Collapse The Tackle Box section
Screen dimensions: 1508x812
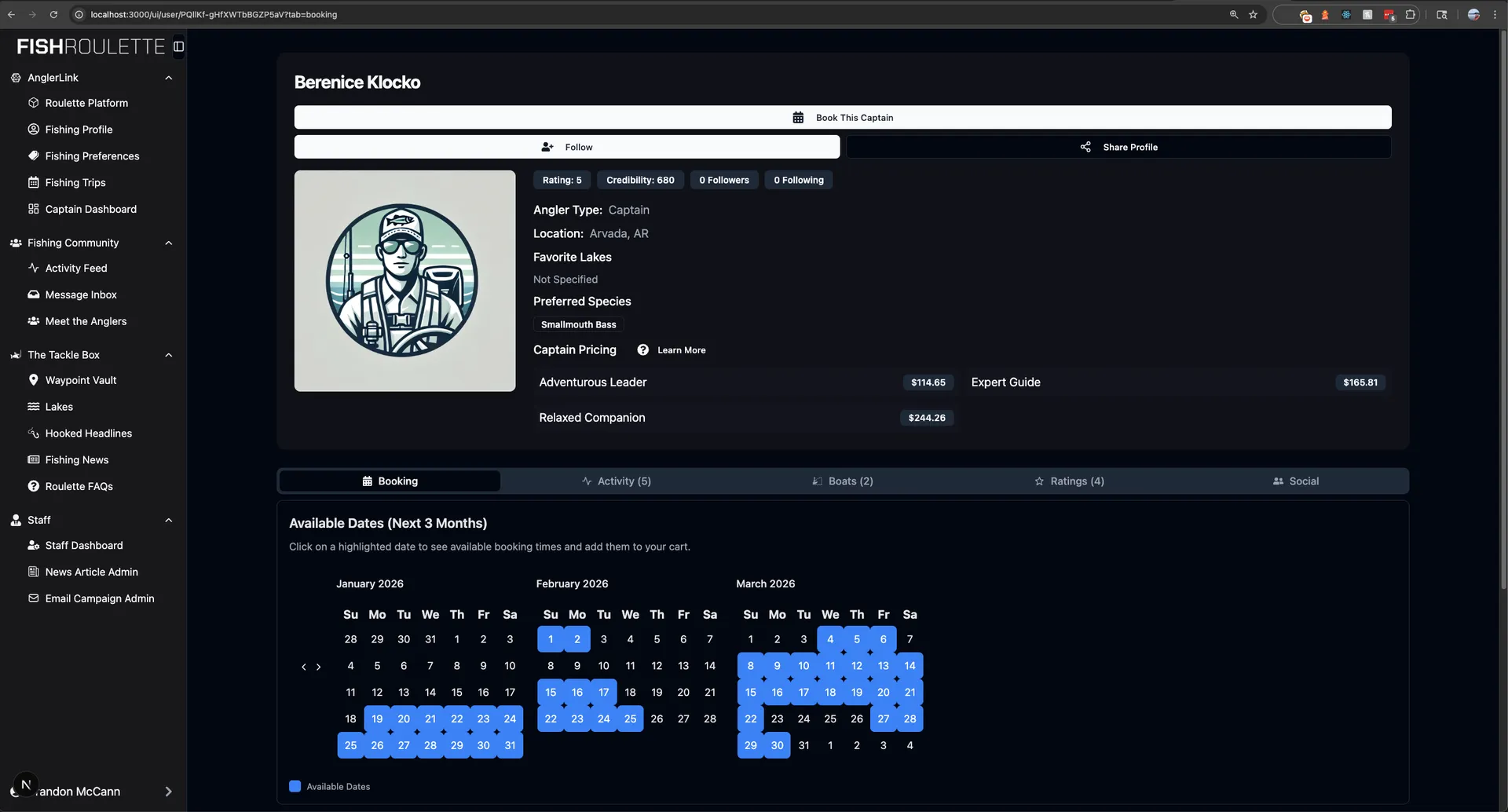(169, 355)
